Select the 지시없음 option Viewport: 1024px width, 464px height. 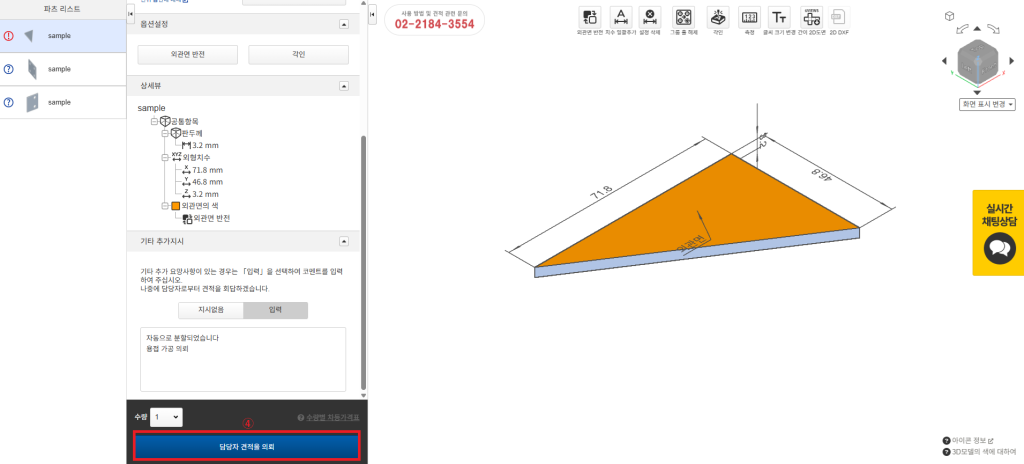click(x=210, y=310)
